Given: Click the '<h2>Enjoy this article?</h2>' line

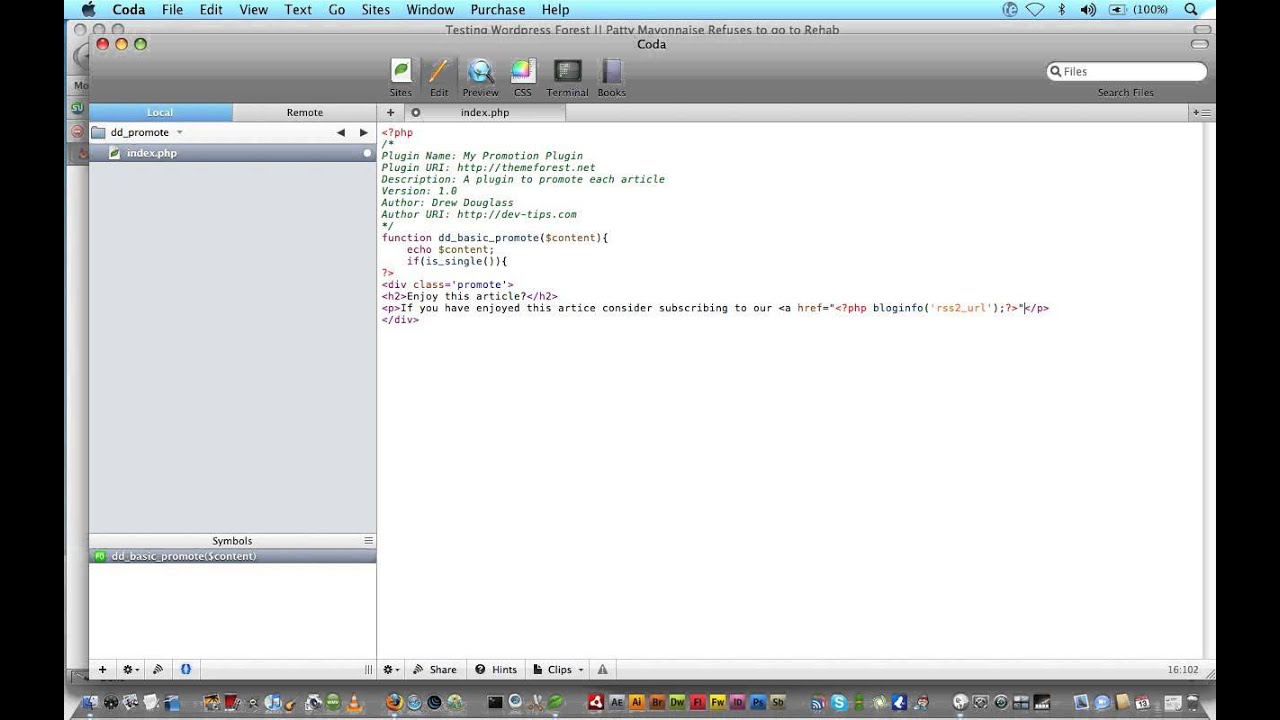Looking at the screenshot, I should [x=469, y=296].
